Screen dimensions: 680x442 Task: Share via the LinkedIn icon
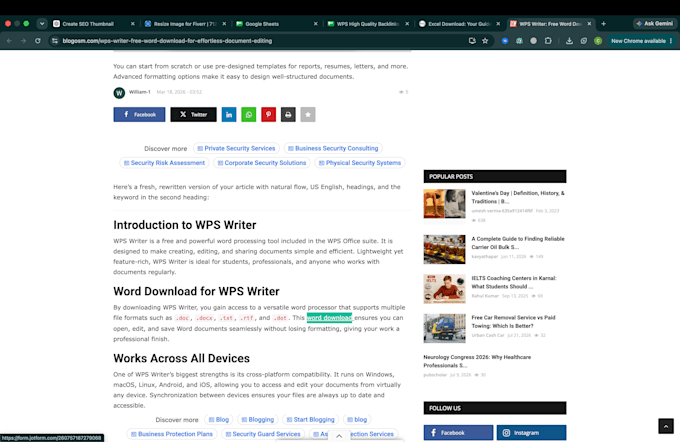[x=229, y=115]
